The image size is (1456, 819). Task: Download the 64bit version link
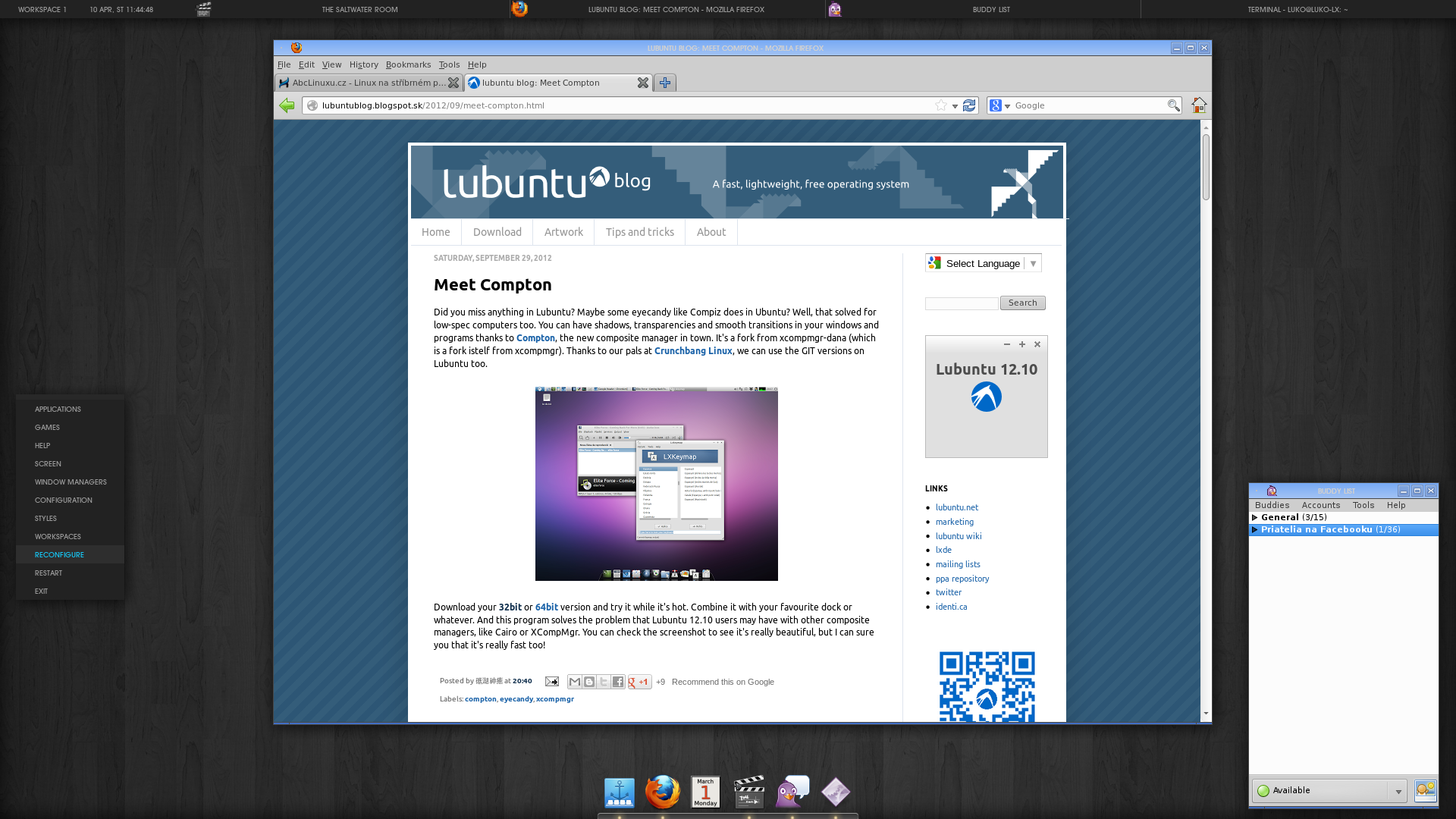[x=547, y=607]
